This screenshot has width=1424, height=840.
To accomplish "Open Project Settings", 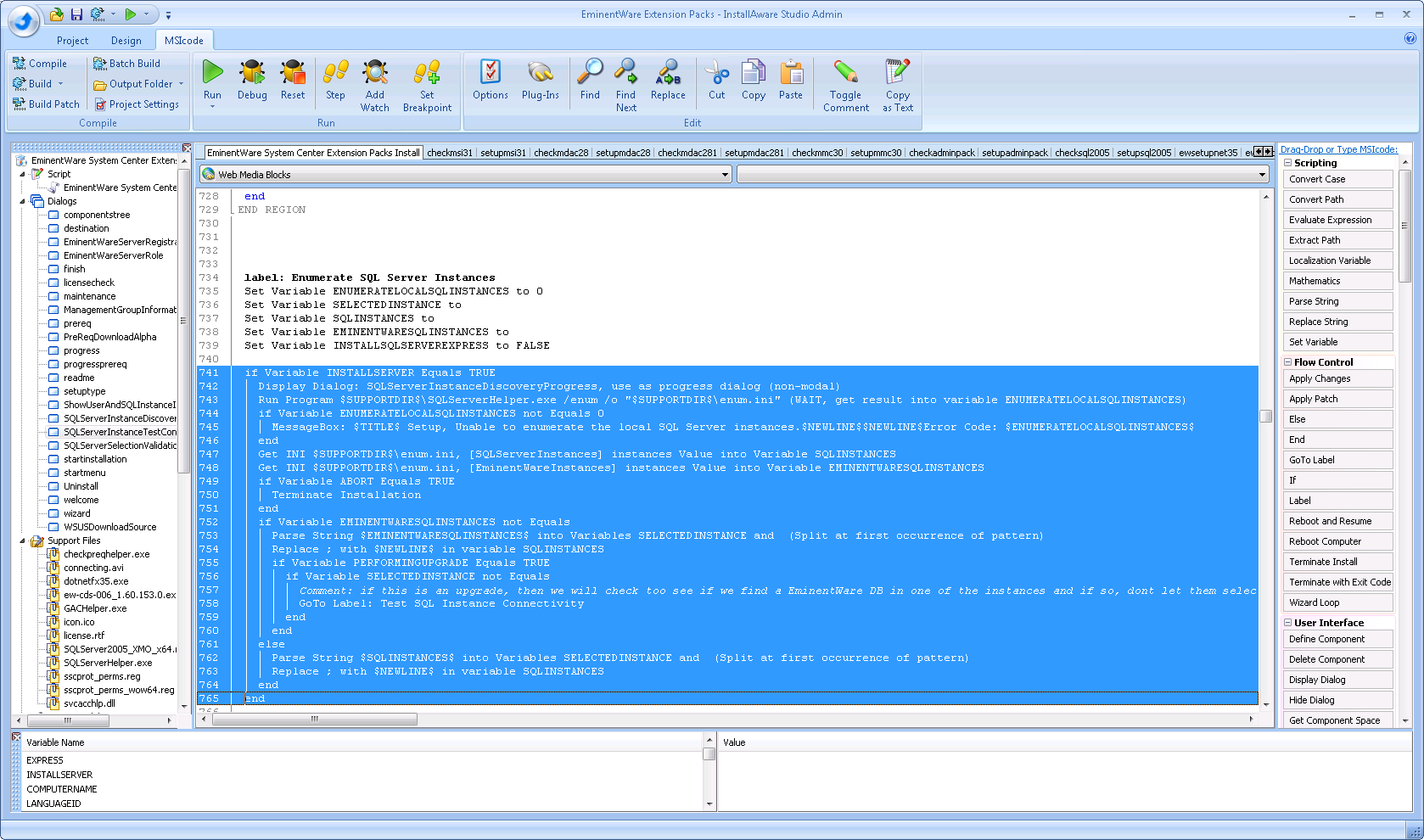I will click(137, 104).
